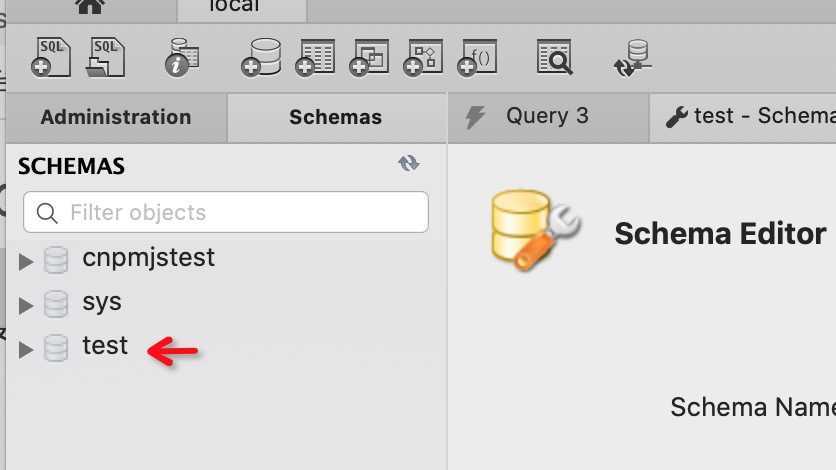Refresh the SCHEMAS list icon
This screenshot has height=470, width=836.
(408, 163)
